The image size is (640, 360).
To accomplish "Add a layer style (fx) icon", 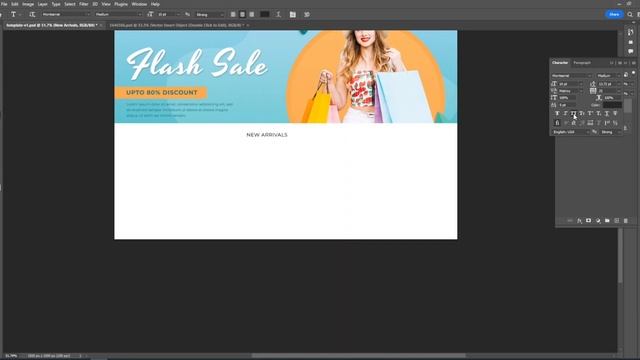I will click(579, 221).
